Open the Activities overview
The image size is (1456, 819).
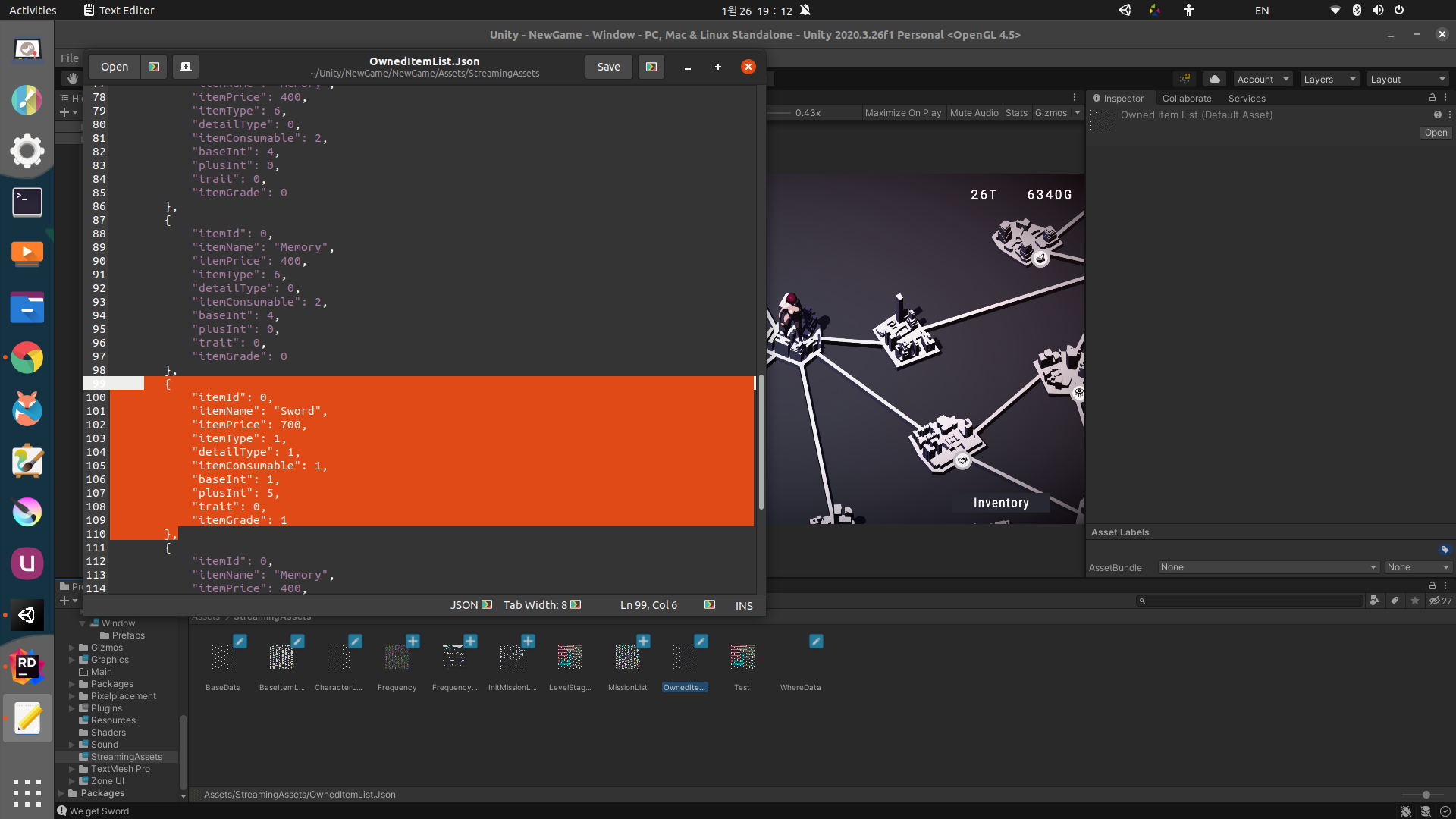33,11
